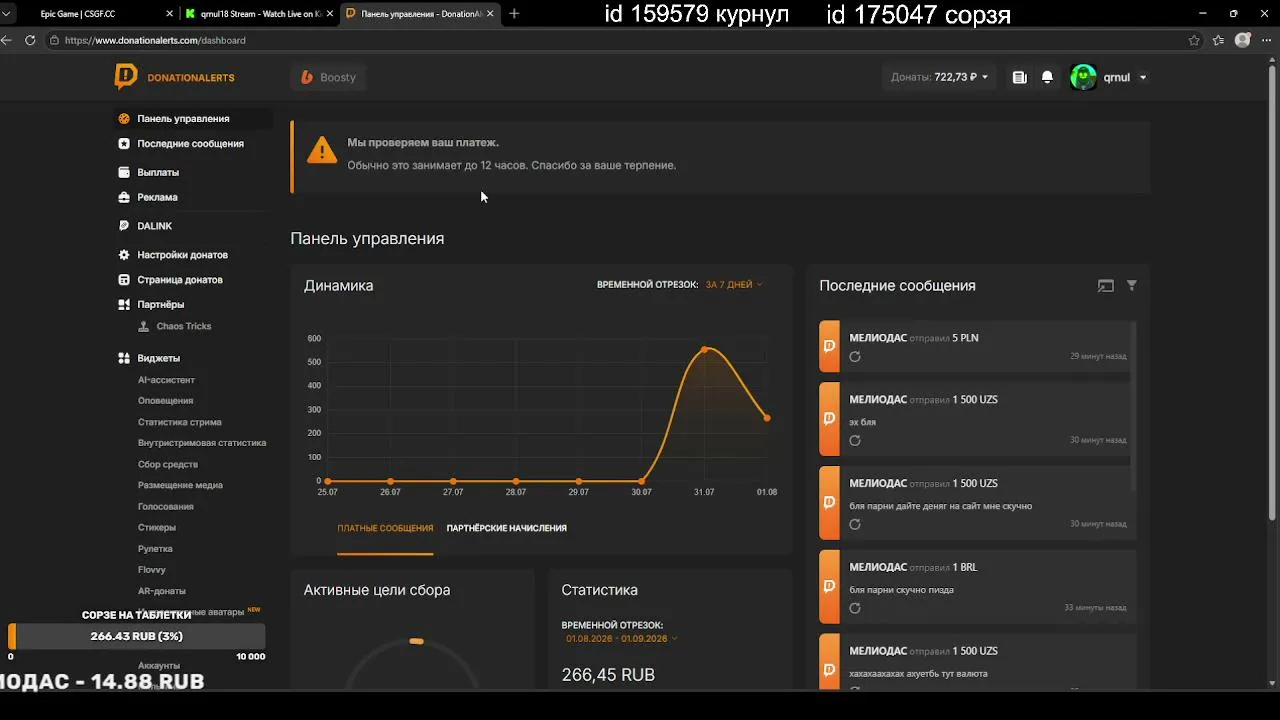Click the Партнёры sidebar icon
Viewport: 1280px width, 720px height.
point(124,304)
